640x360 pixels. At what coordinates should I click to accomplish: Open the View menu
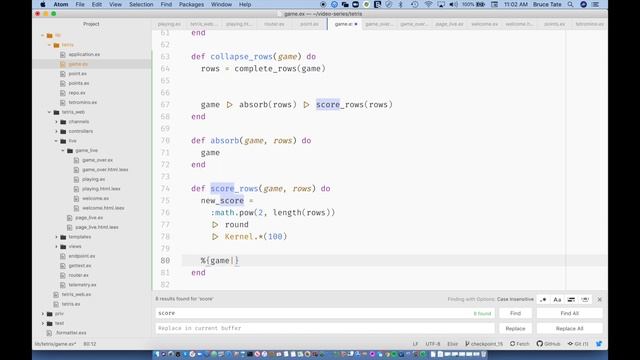click(116, 4)
